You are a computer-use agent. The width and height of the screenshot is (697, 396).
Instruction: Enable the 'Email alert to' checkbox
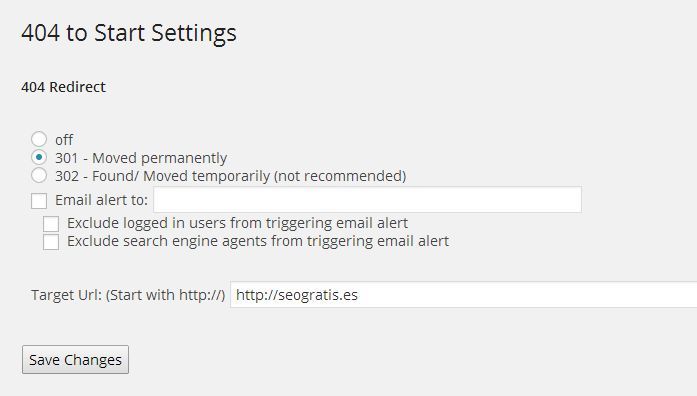pos(39,201)
